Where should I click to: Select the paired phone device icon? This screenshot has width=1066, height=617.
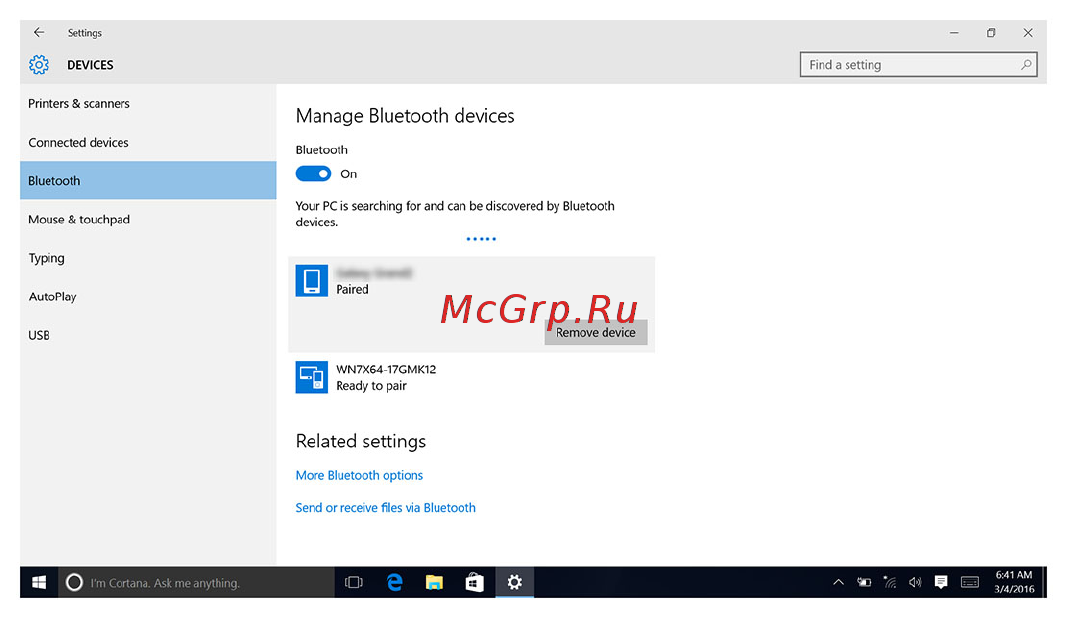(312, 281)
